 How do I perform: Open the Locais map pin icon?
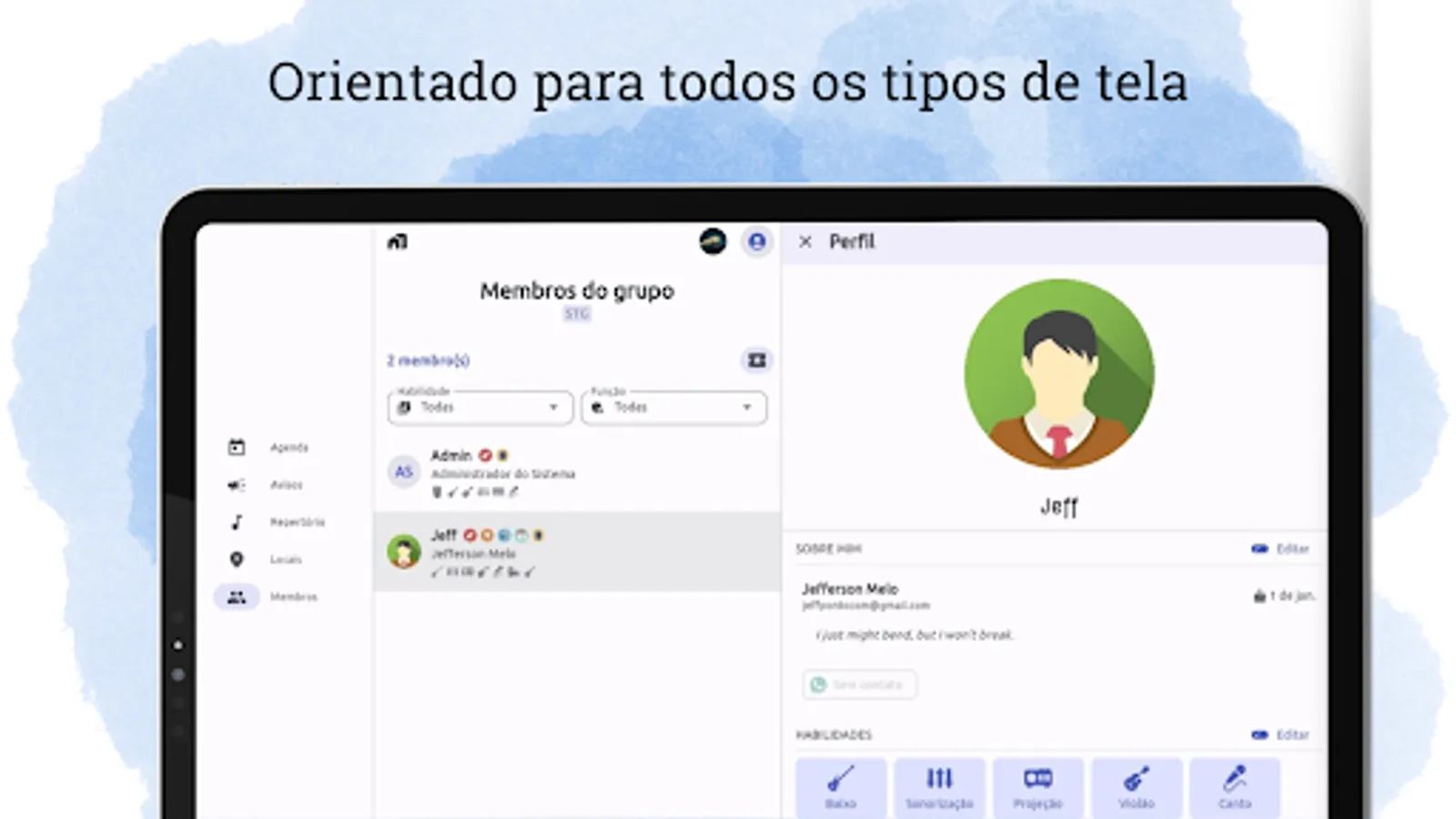pos(237,560)
